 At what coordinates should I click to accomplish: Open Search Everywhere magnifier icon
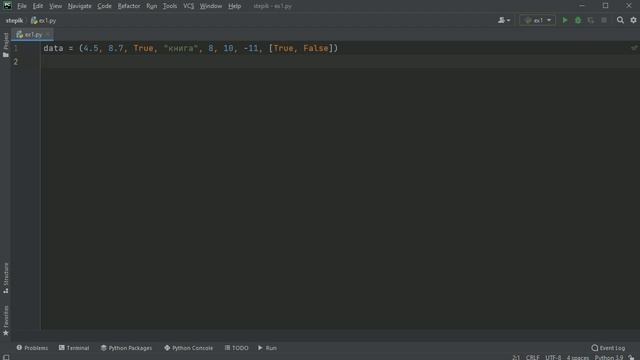coord(620,20)
